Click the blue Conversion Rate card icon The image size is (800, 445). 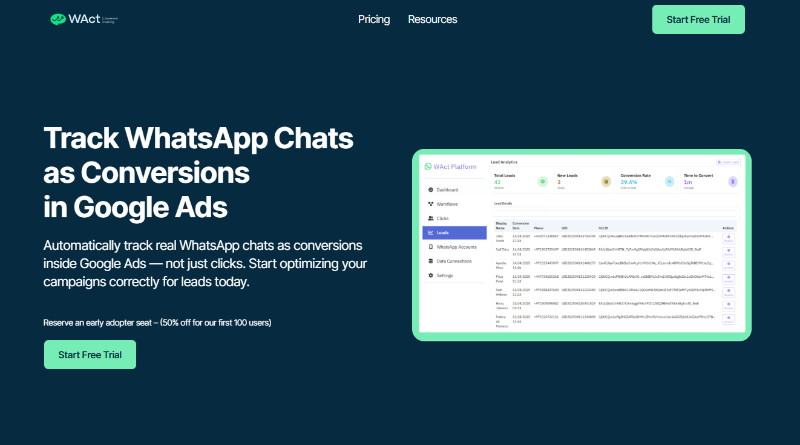pyautogui.click(x=668, y=181)
